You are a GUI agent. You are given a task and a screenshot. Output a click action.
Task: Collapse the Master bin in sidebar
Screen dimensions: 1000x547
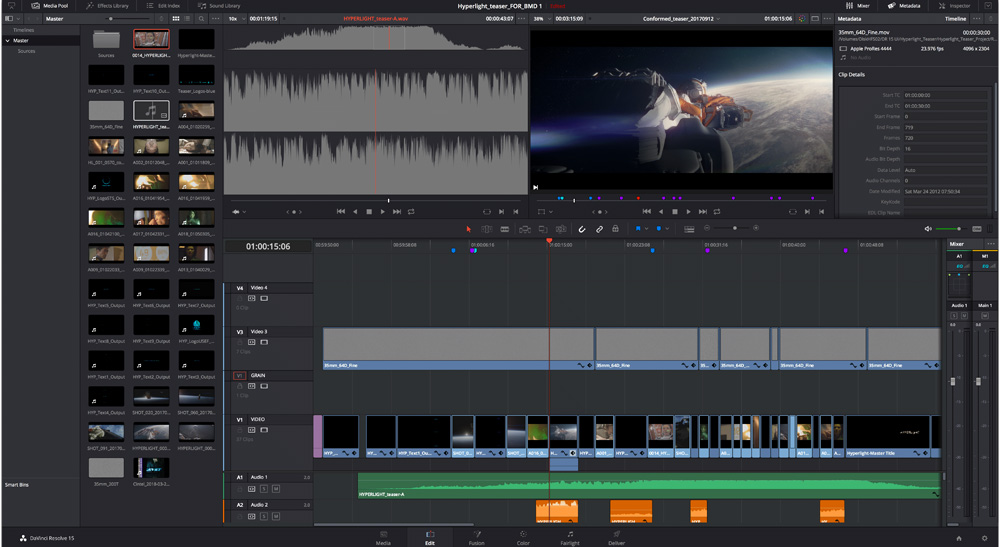point(8,40)
